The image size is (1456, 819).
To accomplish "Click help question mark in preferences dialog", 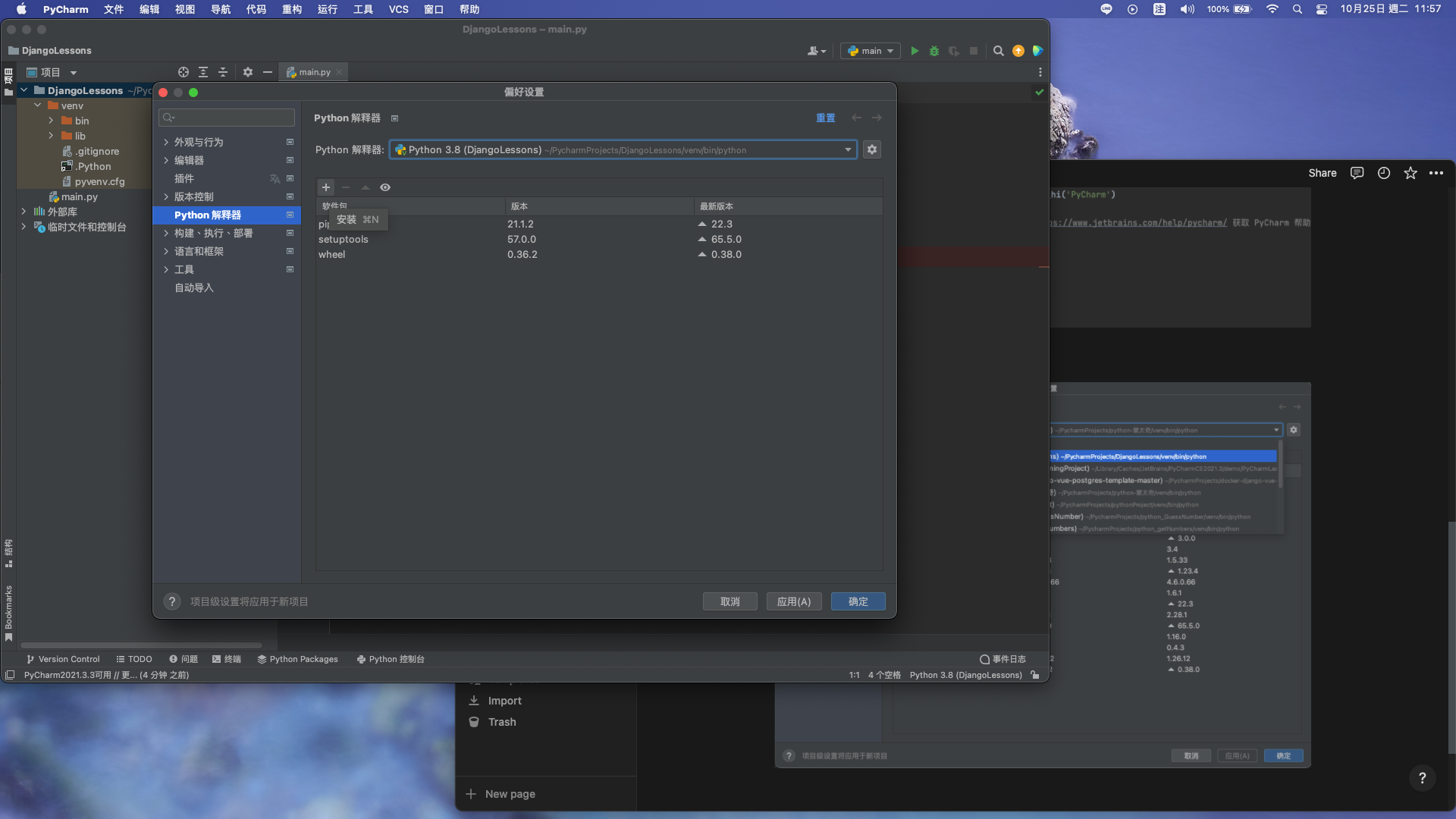I will (x=172, y=601).
